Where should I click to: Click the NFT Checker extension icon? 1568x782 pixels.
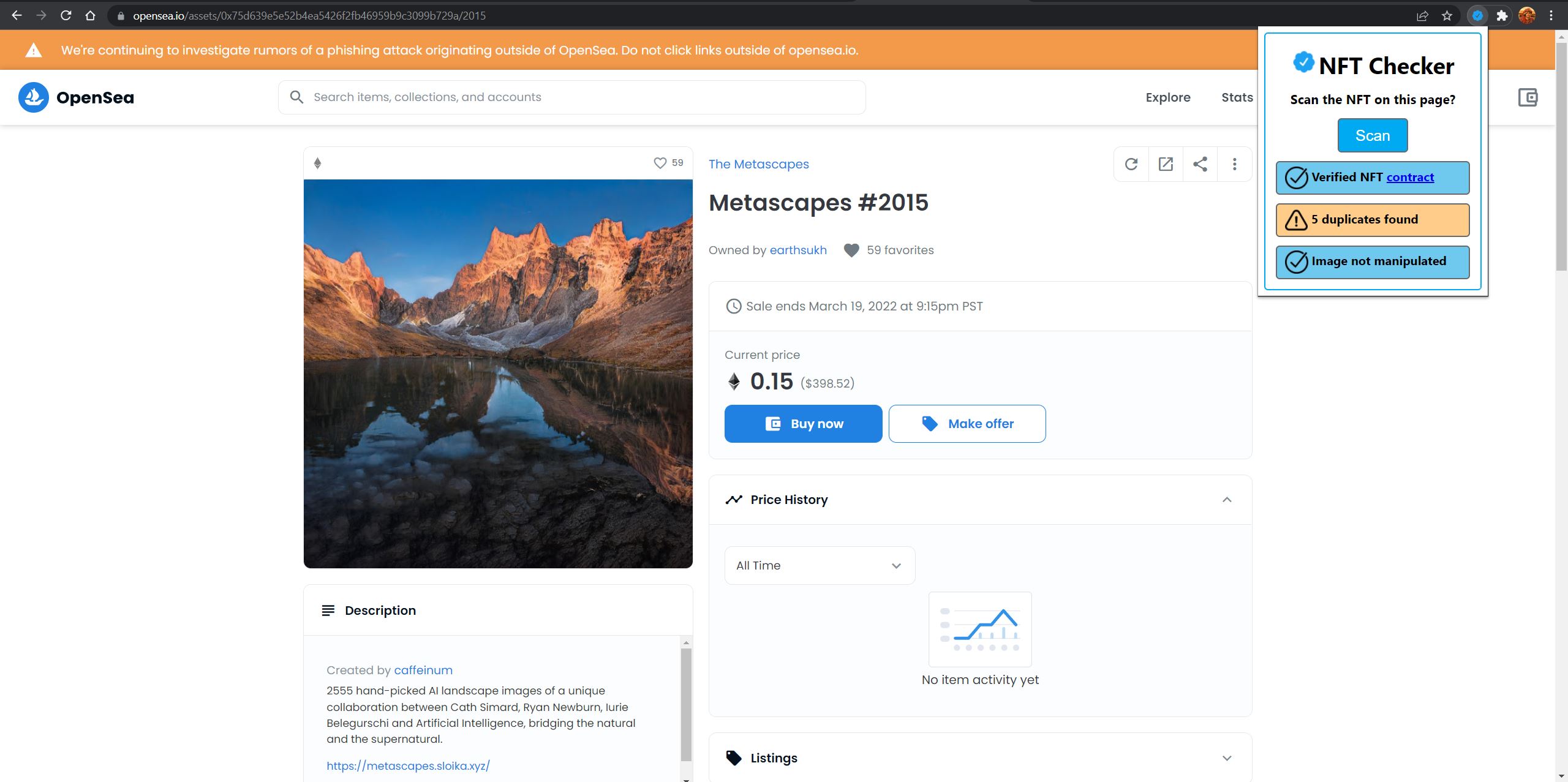(1477, 16)
